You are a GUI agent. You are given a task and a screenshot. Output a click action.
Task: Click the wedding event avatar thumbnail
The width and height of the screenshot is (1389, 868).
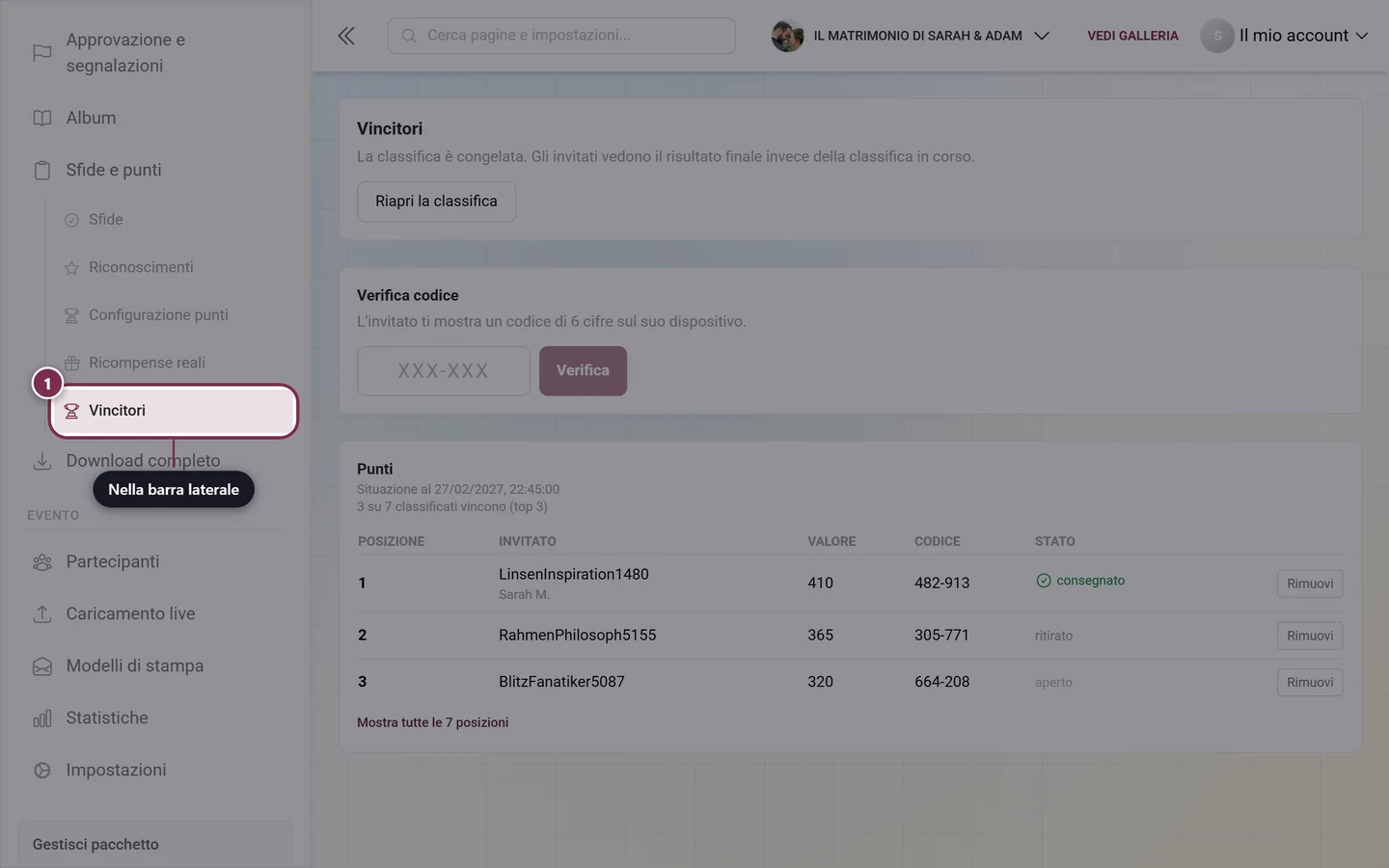tap(787, 36)
